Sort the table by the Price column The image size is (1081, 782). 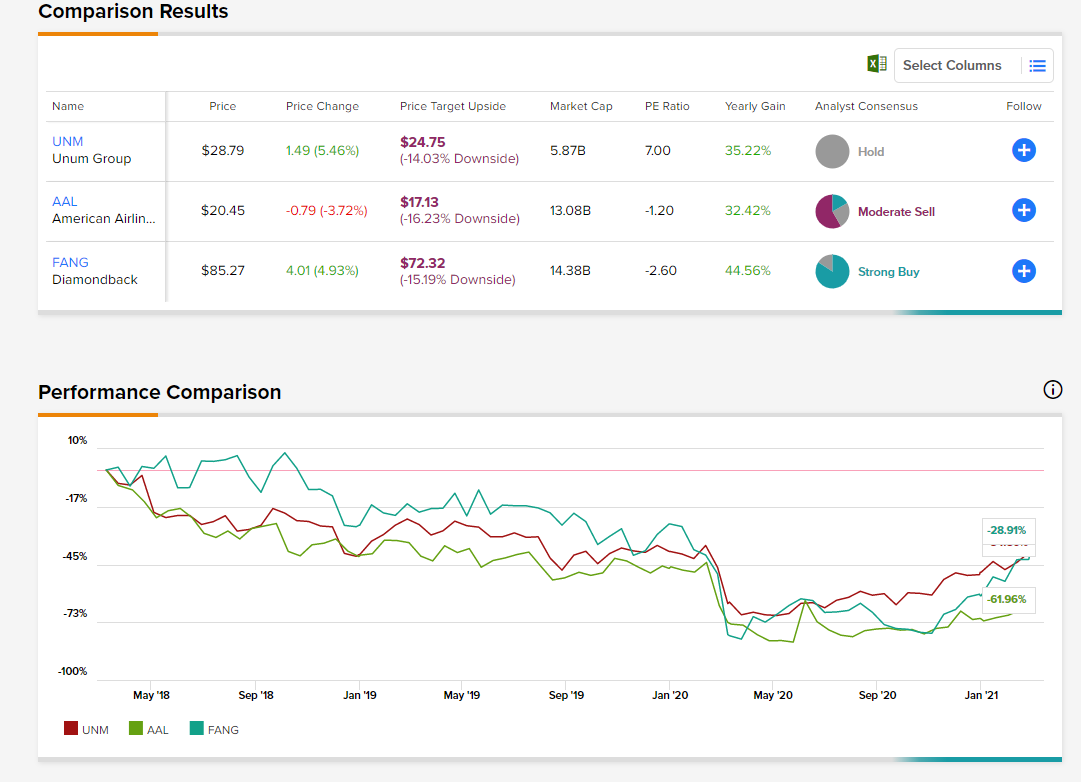coord(222,106)
